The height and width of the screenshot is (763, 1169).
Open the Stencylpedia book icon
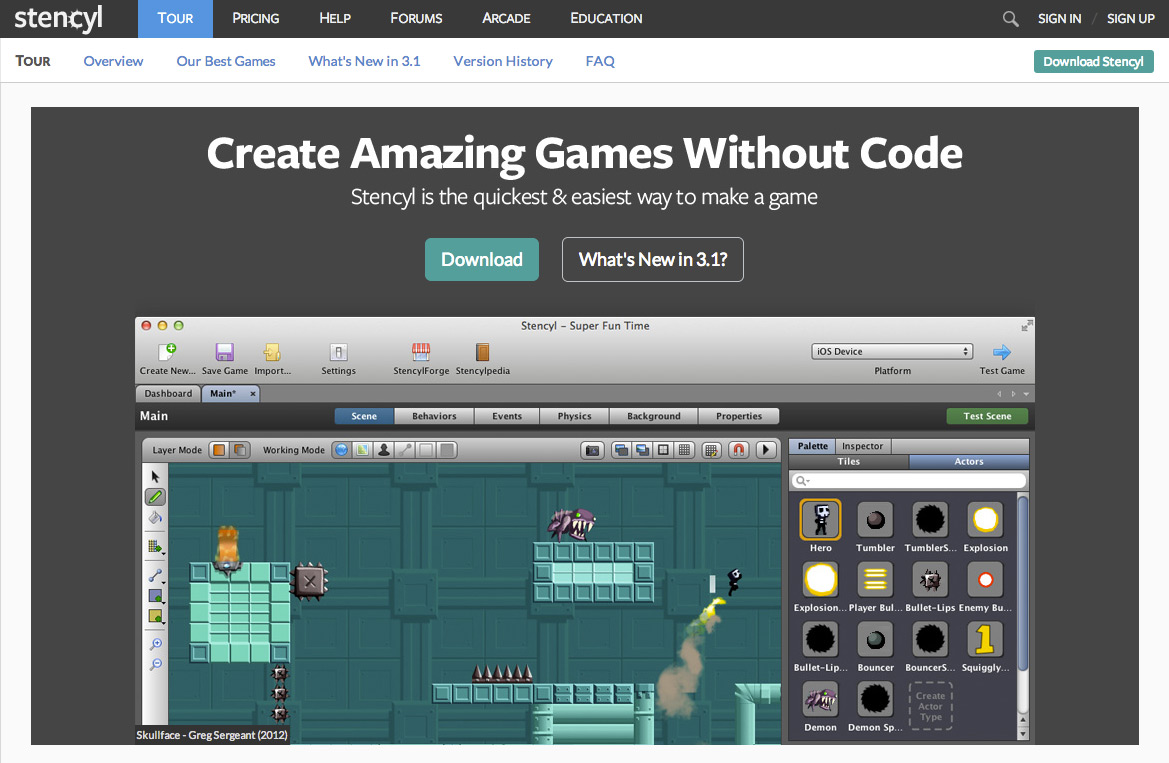click(482, 352)
